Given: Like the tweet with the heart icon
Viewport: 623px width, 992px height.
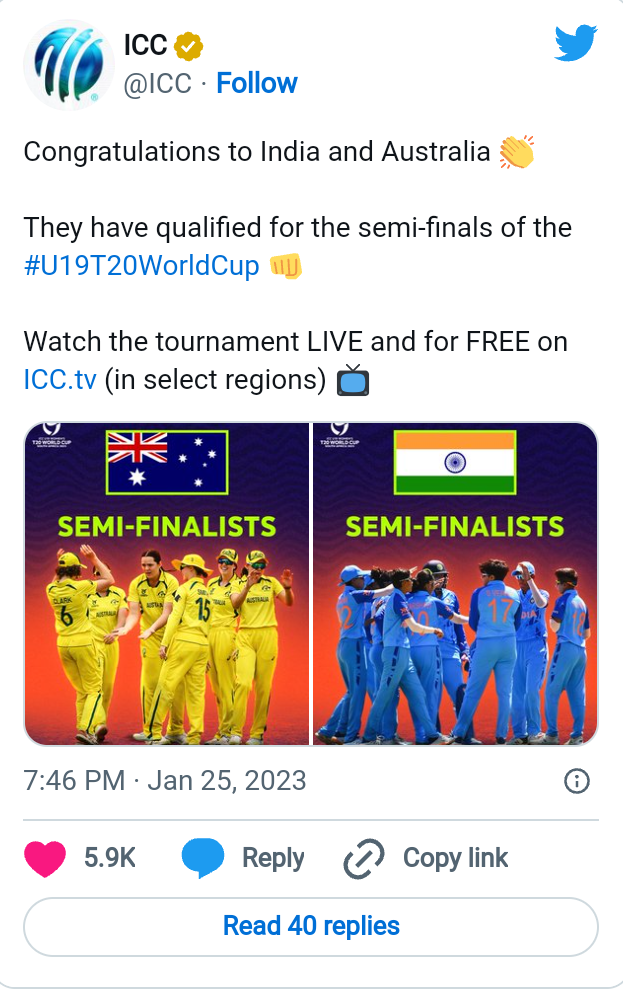Looking at the screenshot, I should click(x=44, y=859).
